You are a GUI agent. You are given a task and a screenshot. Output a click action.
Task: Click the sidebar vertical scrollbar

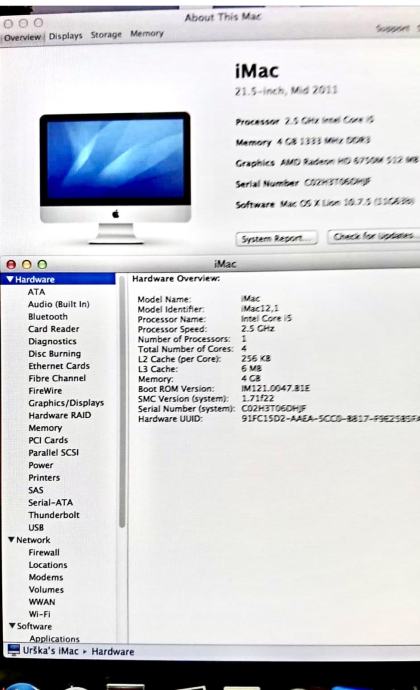122,401
